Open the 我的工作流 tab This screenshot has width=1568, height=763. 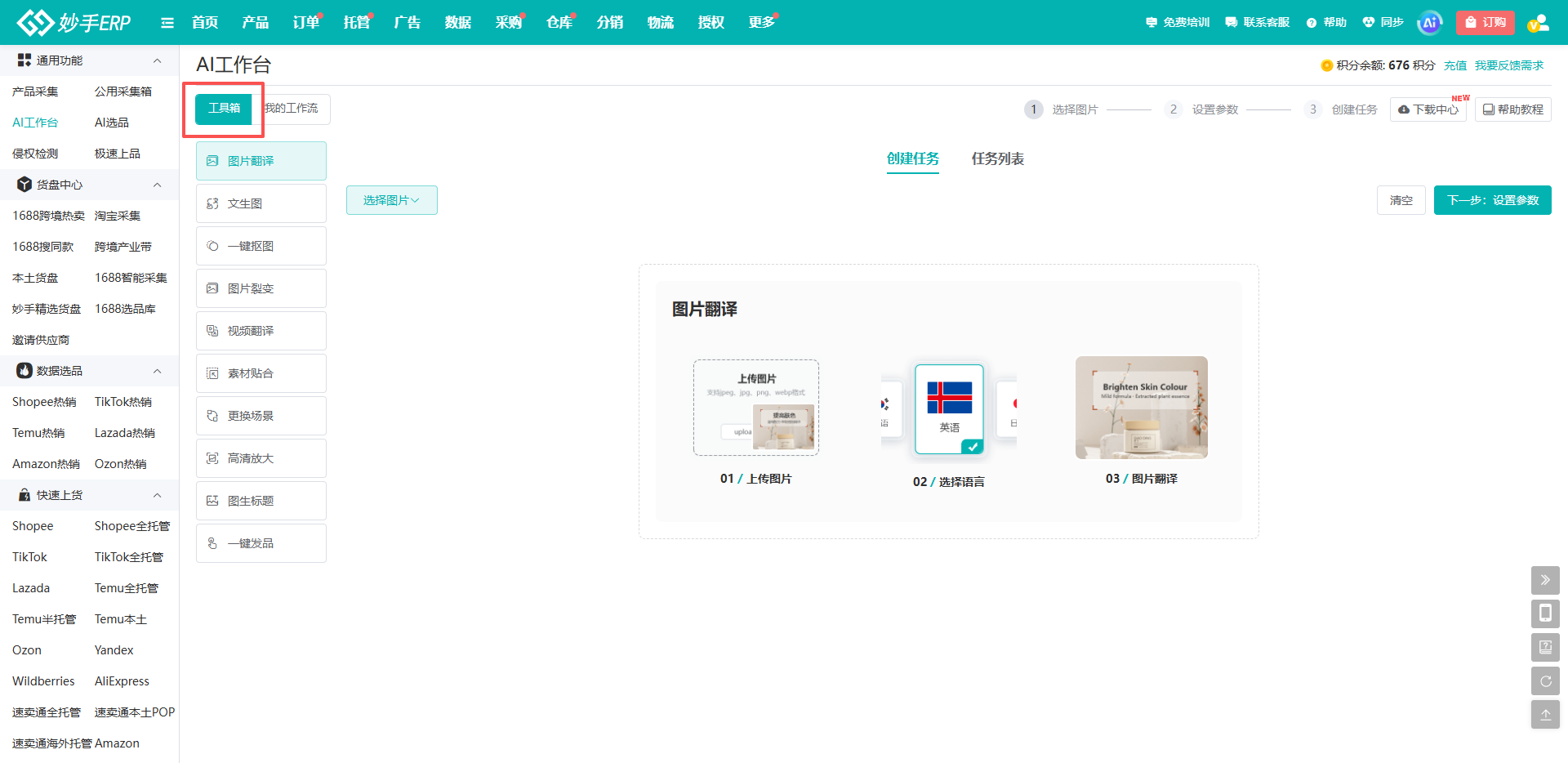tap(292, 108)
